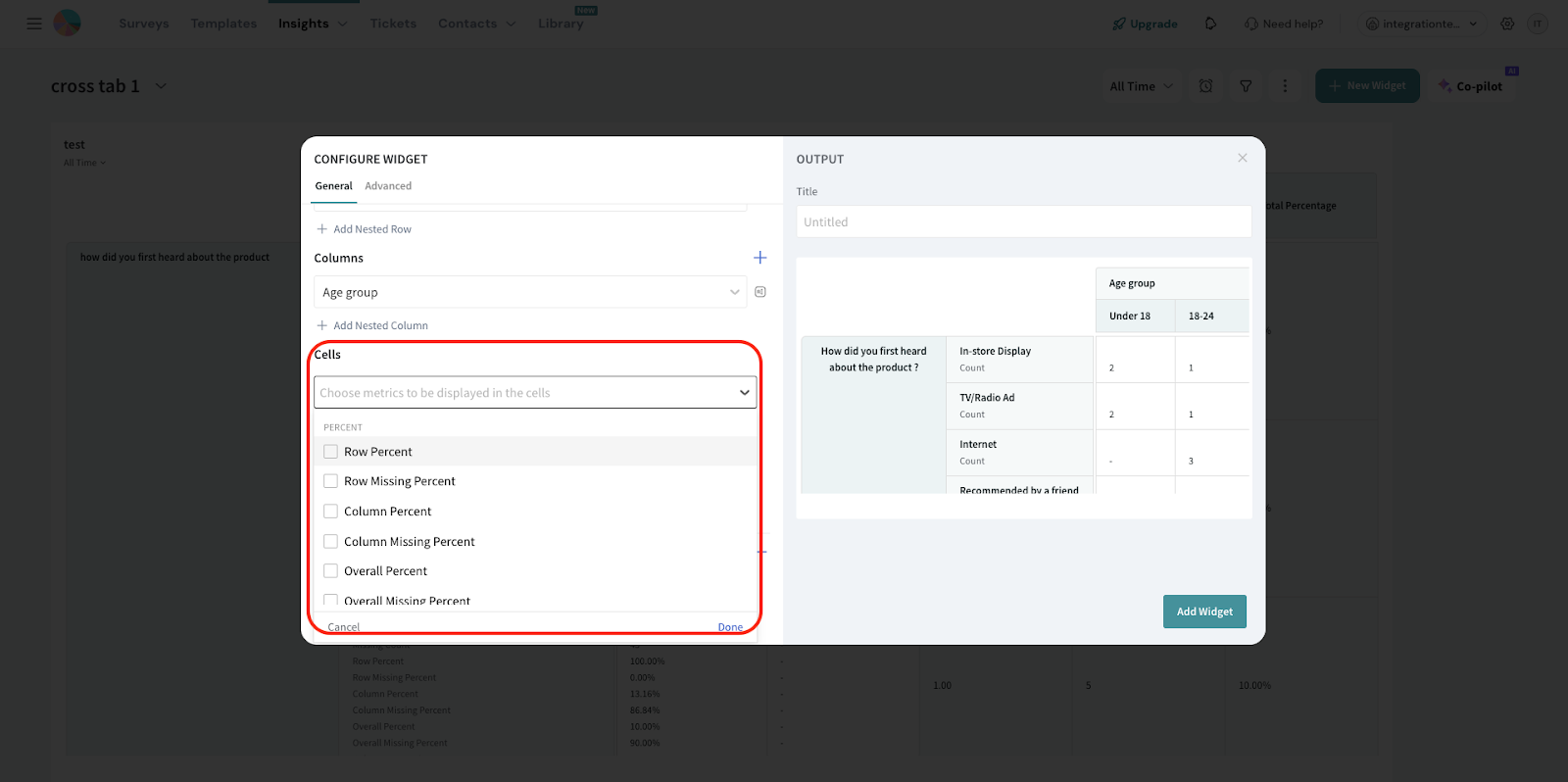Click the icon beside Age group dropdown
The height and width of the screenshot is (782, 1568).
(x=760, y=292)
